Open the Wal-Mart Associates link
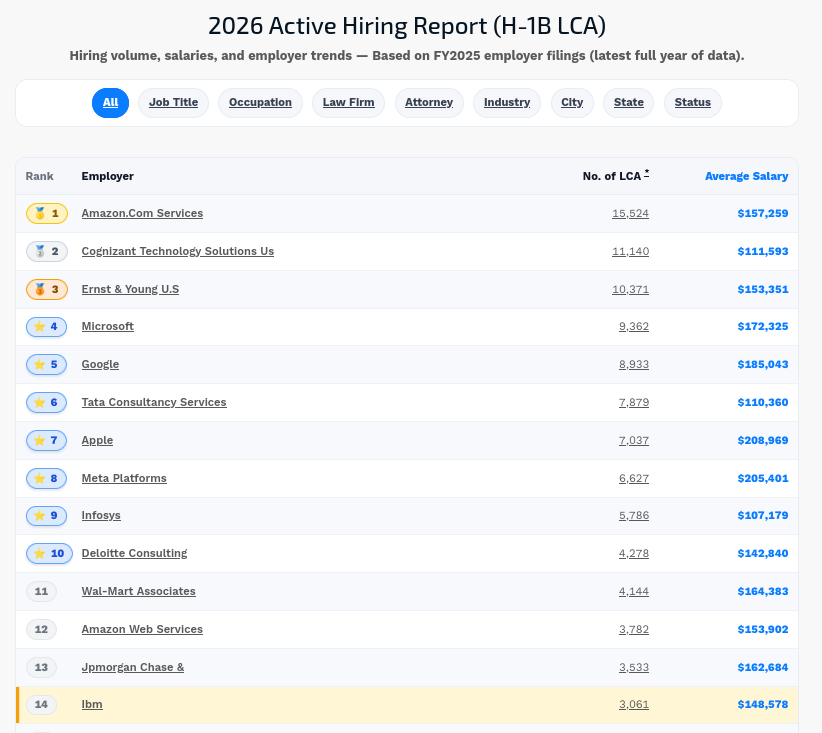Image resolution: width=822 pixels, height=733 pixels. coord(138,591)
